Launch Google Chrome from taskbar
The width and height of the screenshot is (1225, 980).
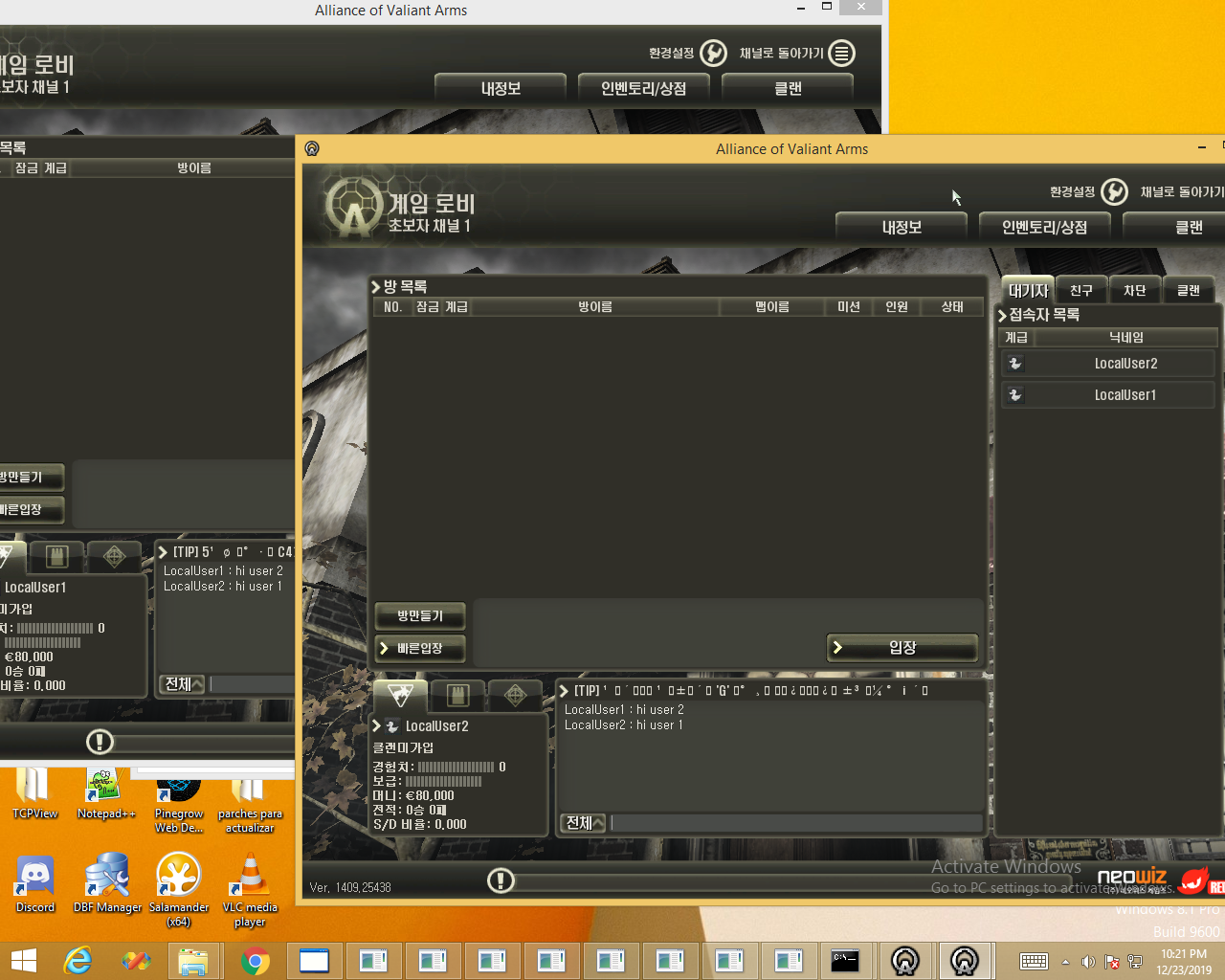[255, 961]
